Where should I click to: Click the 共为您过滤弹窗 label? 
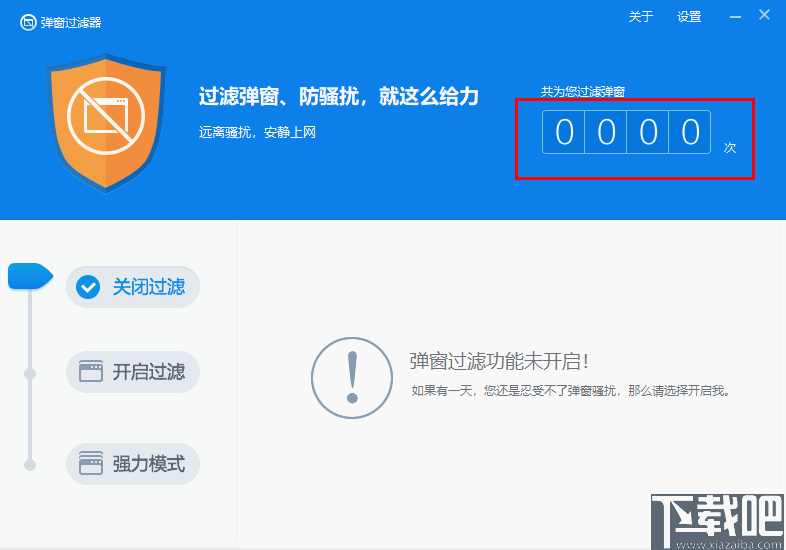(582, 92)
